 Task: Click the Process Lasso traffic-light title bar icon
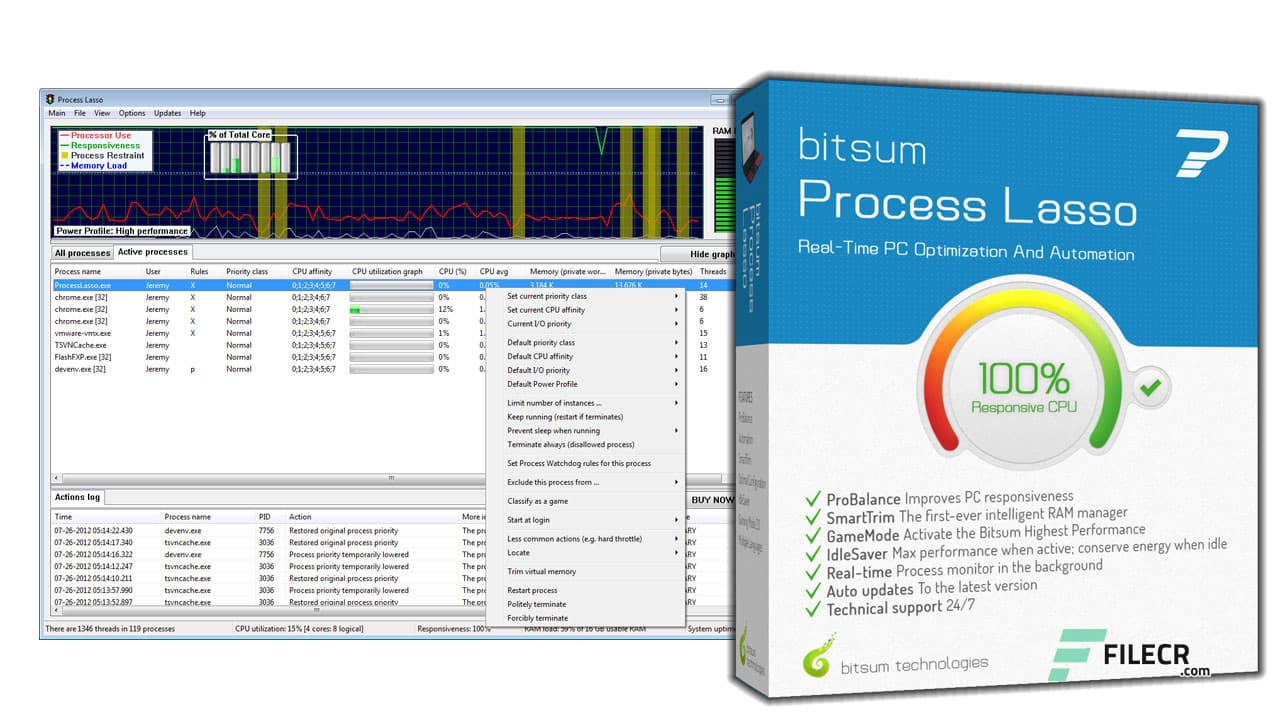[49, 100]
